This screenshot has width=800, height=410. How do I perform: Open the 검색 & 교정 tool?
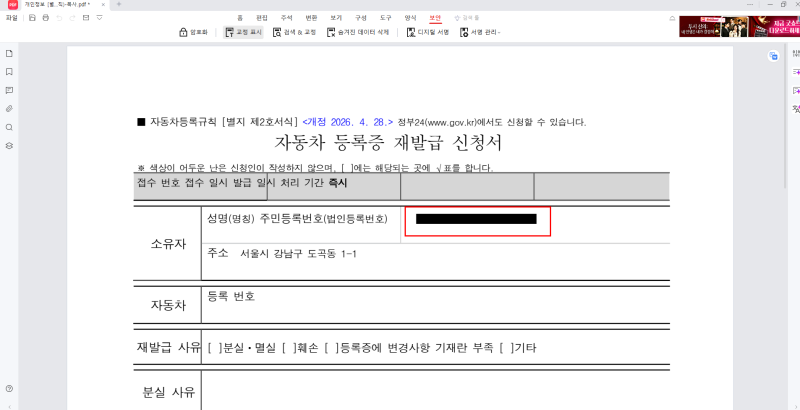294,32
